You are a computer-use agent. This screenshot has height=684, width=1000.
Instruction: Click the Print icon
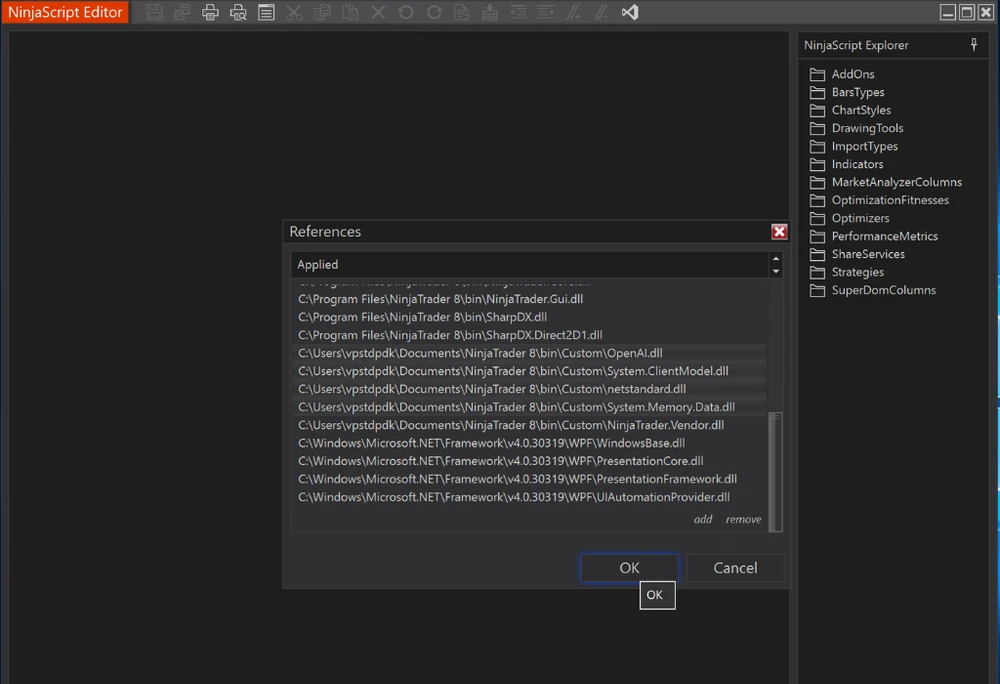click(x=210, y=12)
